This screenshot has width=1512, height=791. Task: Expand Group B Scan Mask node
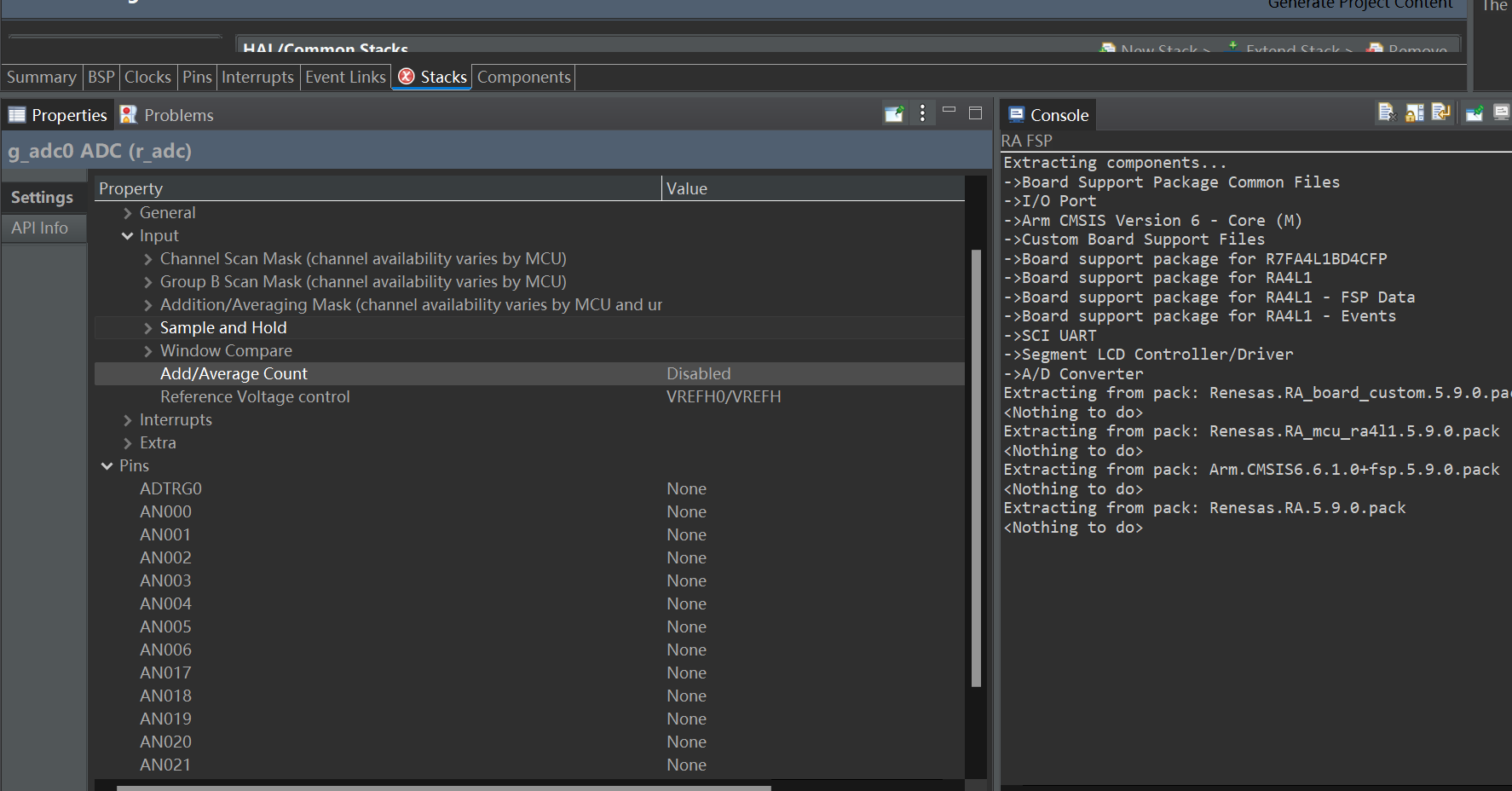(148, 282)
